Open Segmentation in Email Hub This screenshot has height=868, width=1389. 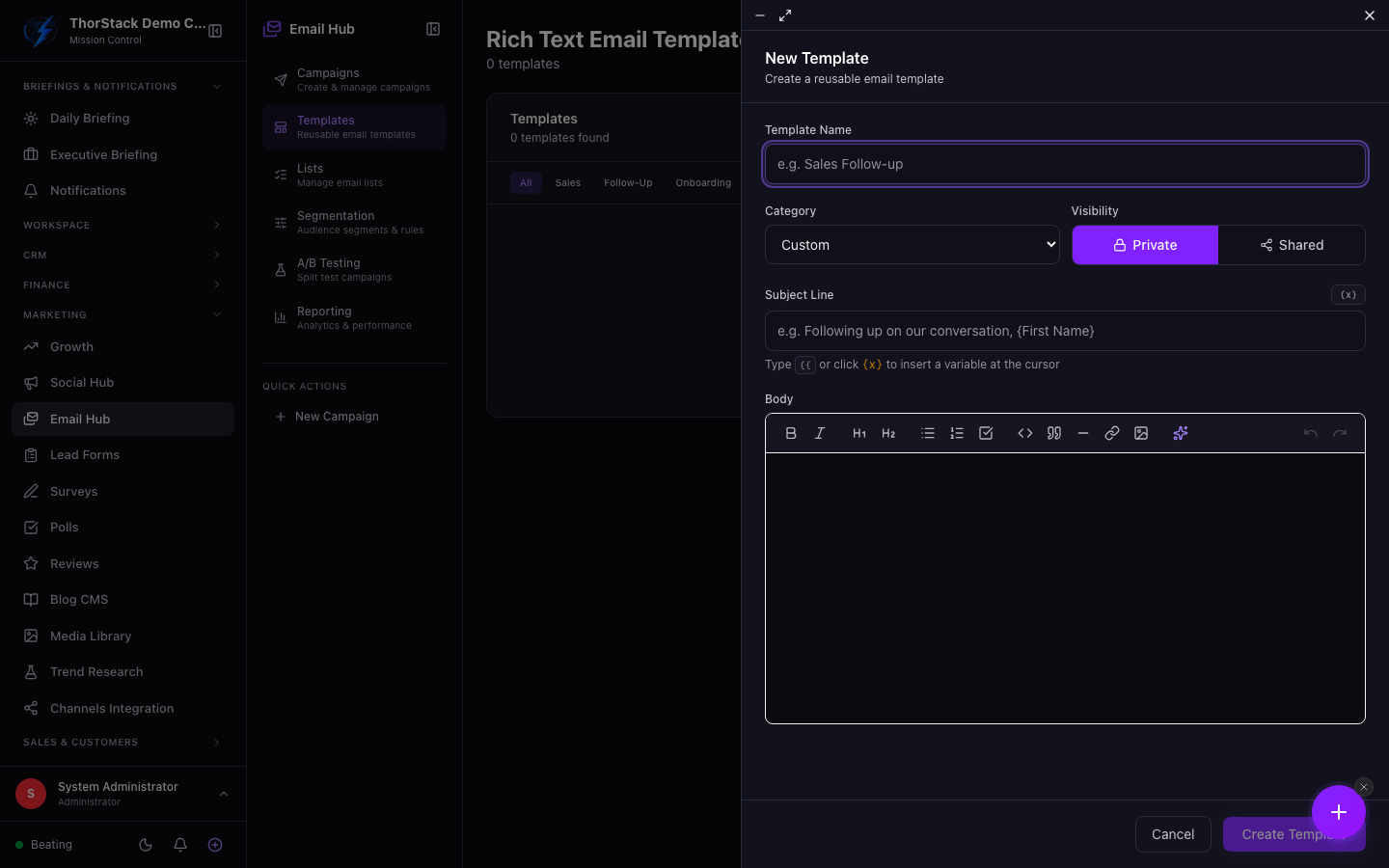coord(354,223)
